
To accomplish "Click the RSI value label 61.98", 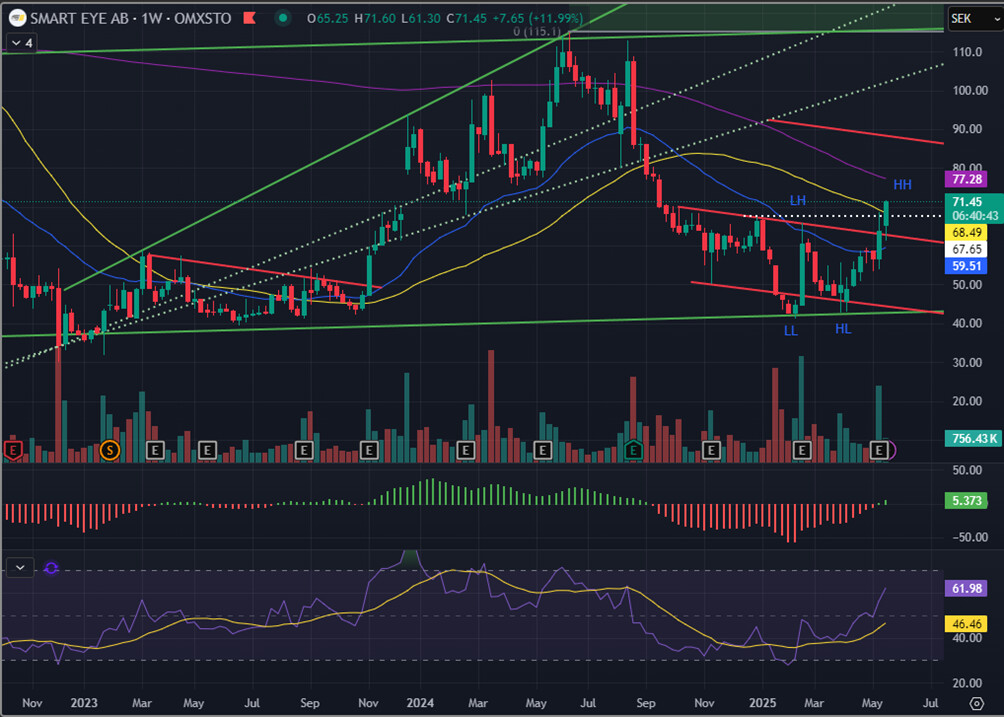I will [x=969, y=590].
